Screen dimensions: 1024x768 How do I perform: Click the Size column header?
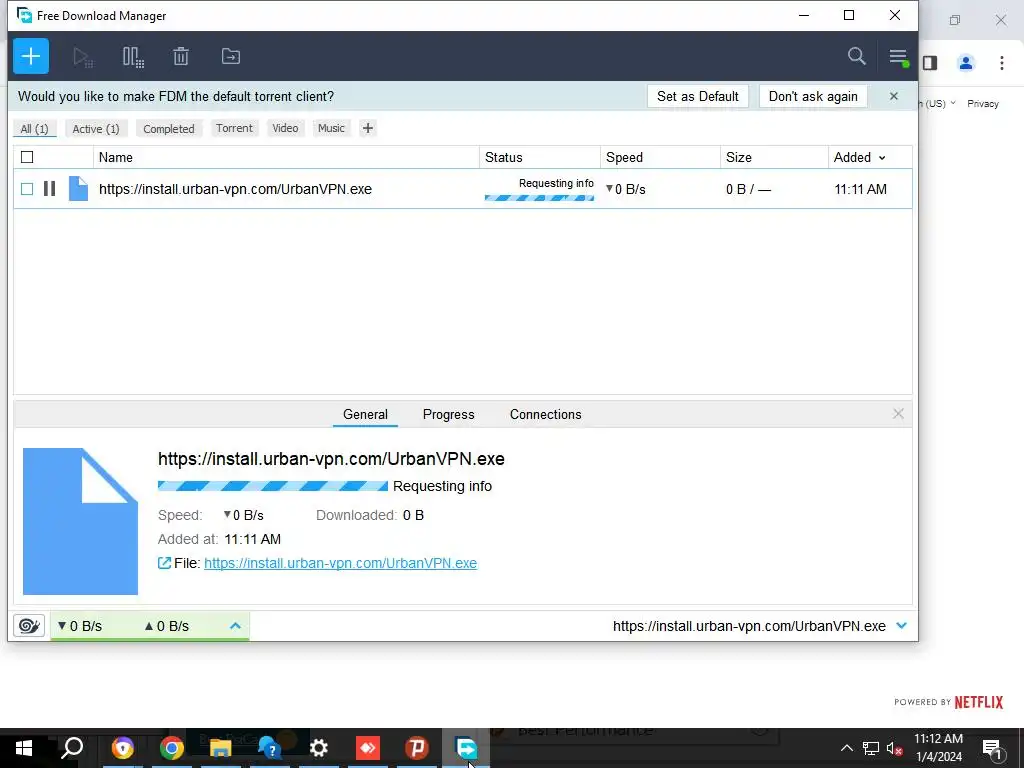[774, 157]
